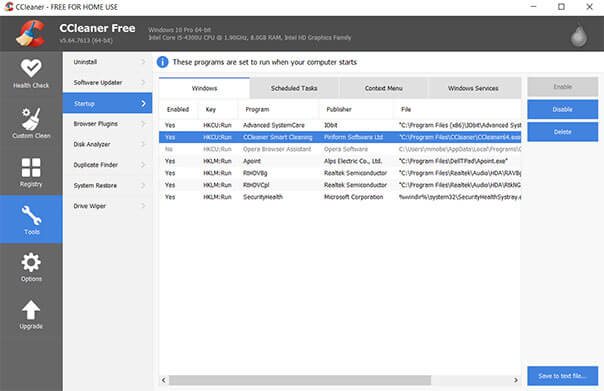Sort by the Key column header
The width and height of the screenshot is (604, 391).
[218, 109]
